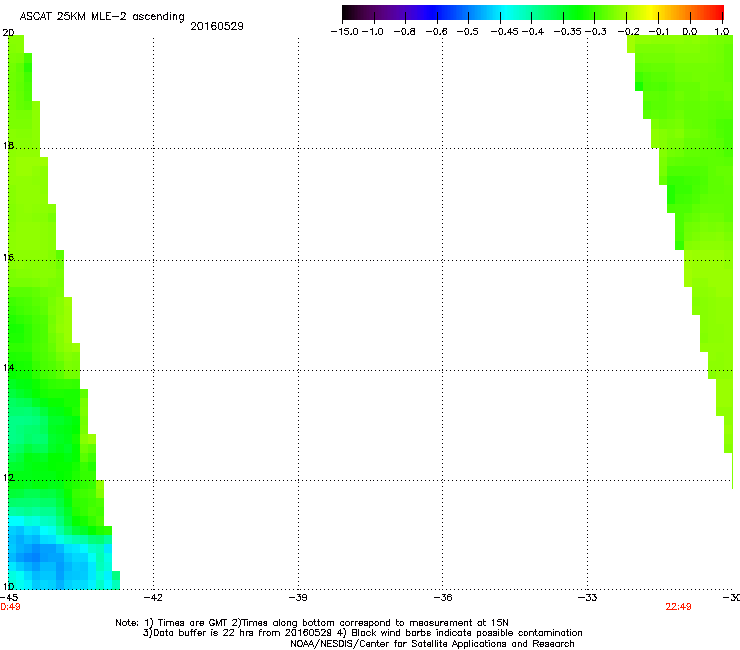Click the longitude label "-36" on the bottom axis
The width and height of the screenshot is (740, 650).
point(443,598)
